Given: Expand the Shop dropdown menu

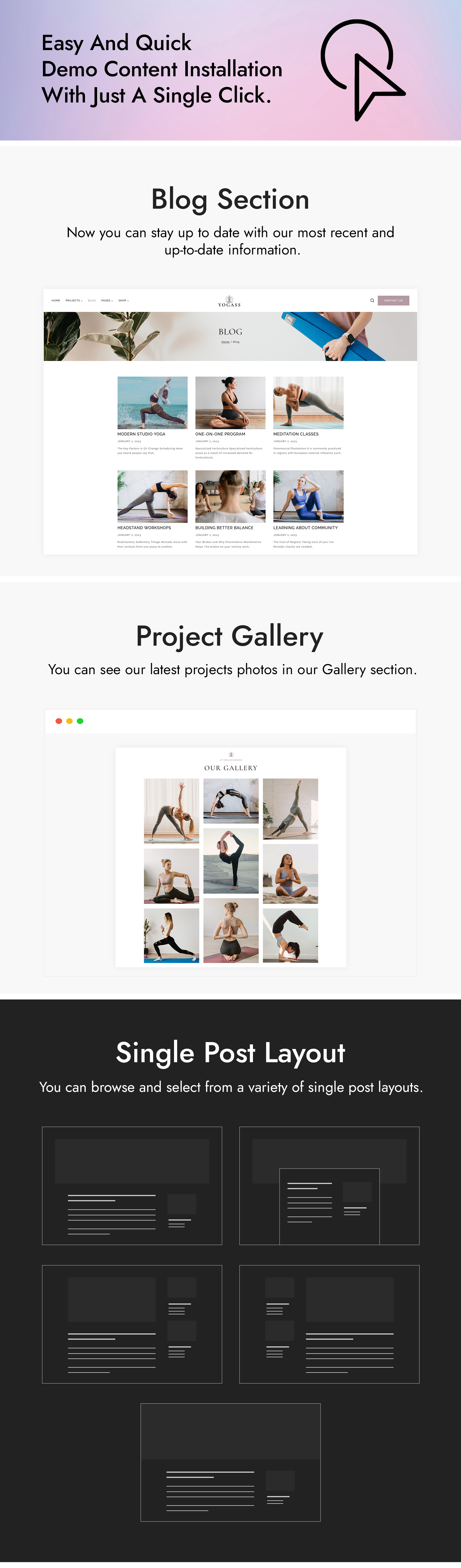Looking at the screenshot, I should 124,300.
